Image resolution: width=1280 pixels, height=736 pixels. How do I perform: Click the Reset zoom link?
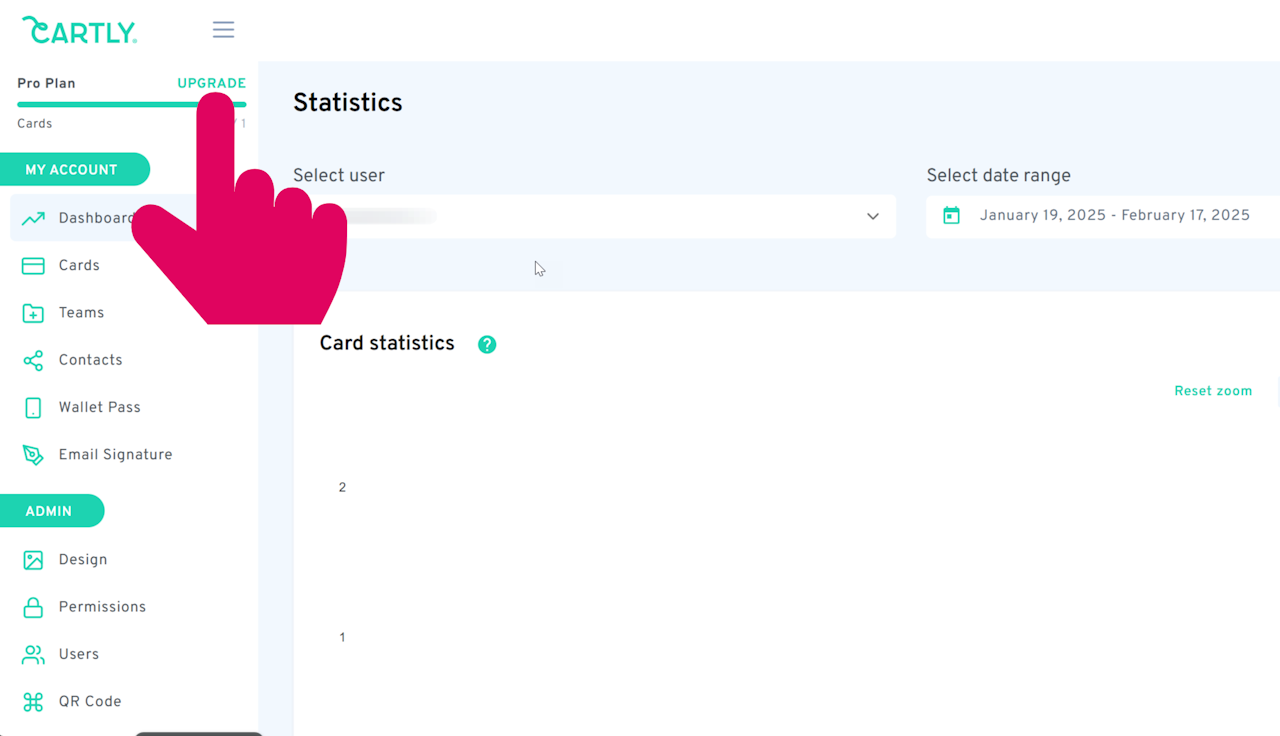(x=1212, y=391)
